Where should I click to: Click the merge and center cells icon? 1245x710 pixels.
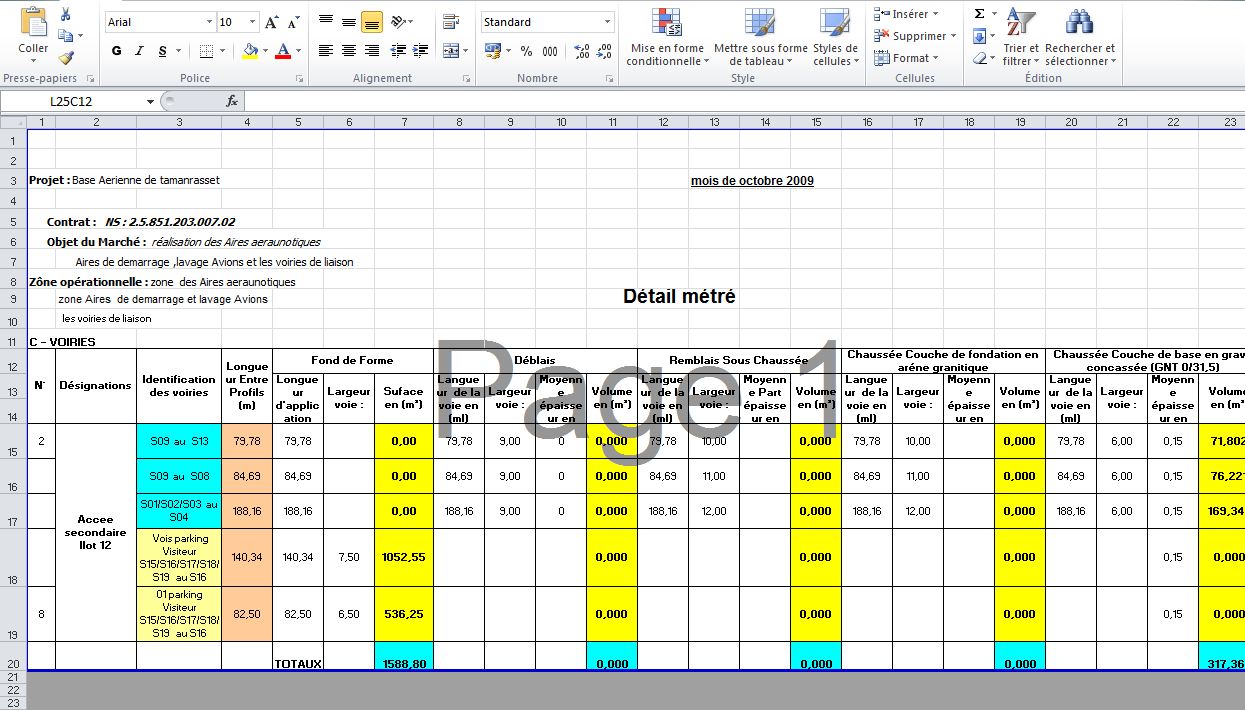(x=451, y=50)
